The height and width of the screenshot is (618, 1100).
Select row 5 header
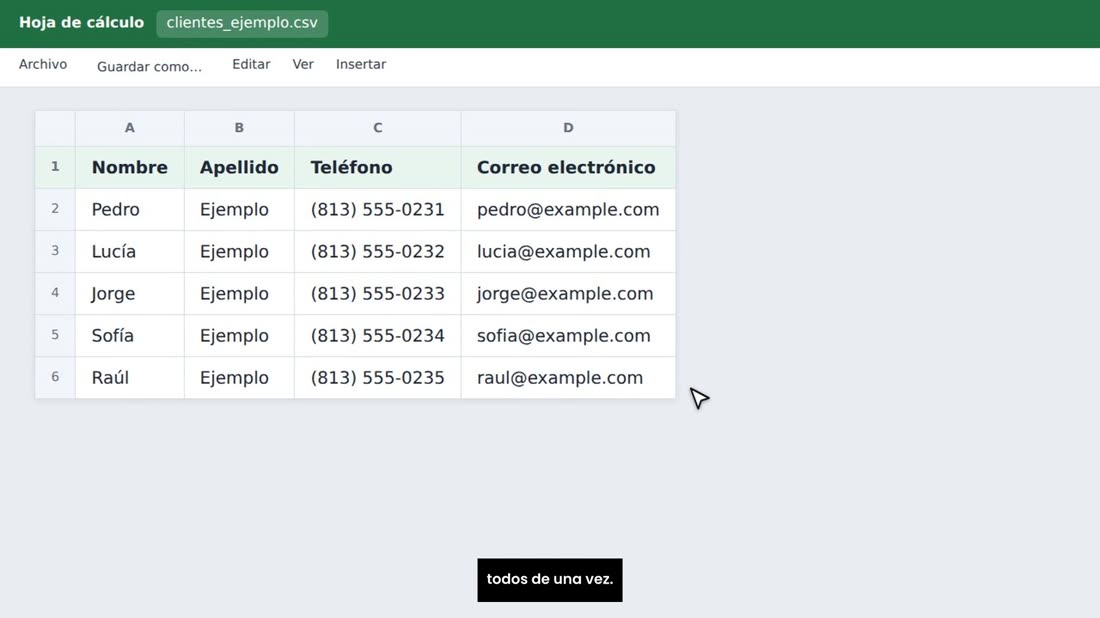click(x=55, y=335)
